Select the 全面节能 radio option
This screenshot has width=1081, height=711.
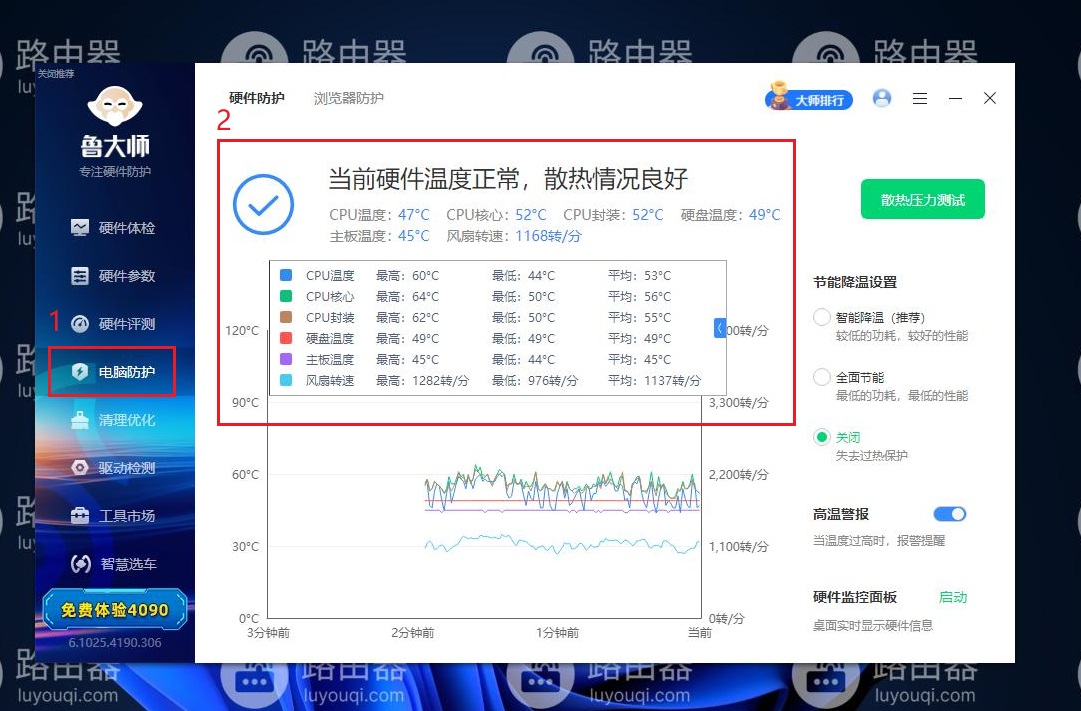click(x=822, y=377)
